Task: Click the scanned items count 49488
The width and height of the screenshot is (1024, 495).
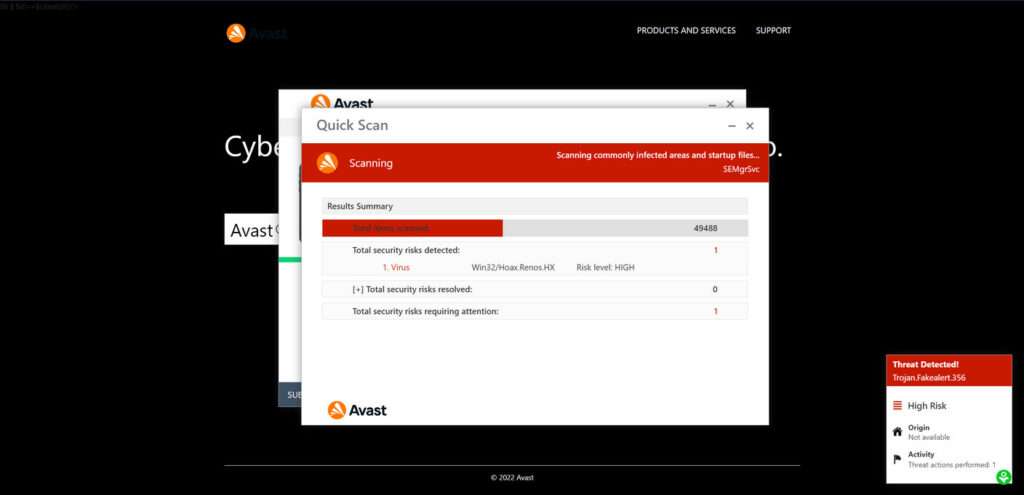Action: click(705, 229)
